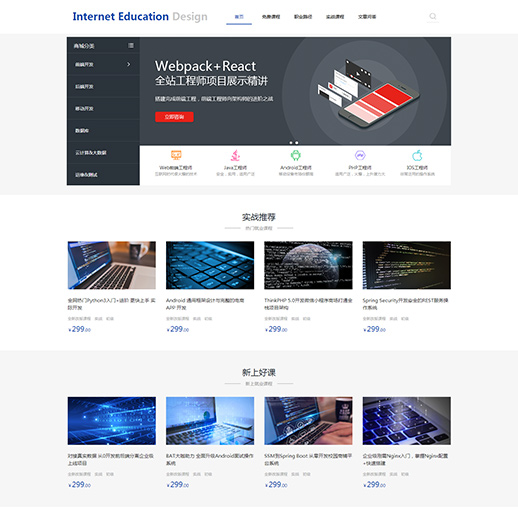Click the PHP工程师 label under banner

[x=360, y=168]
